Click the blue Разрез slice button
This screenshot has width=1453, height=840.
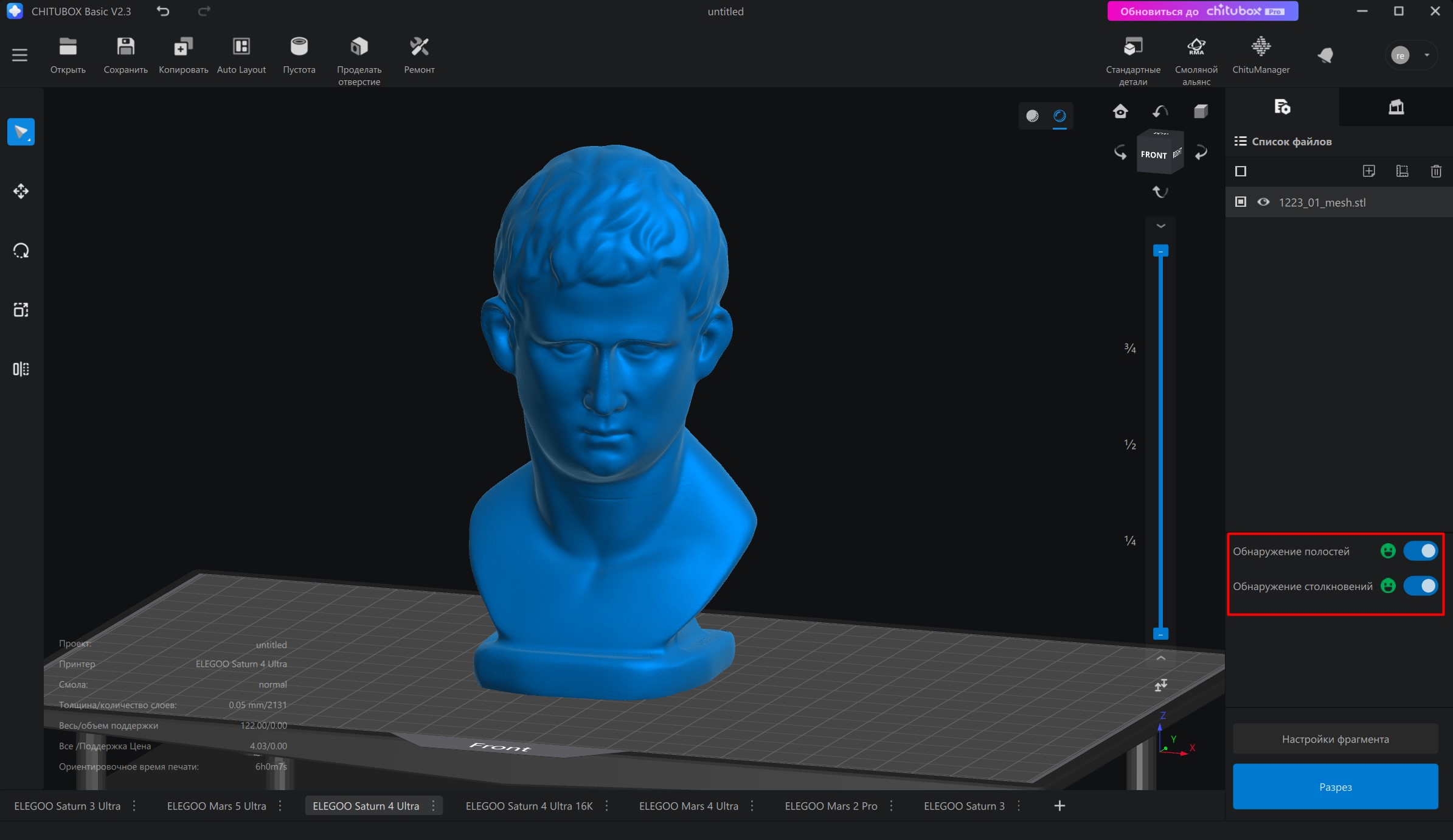coord(1335,786)
